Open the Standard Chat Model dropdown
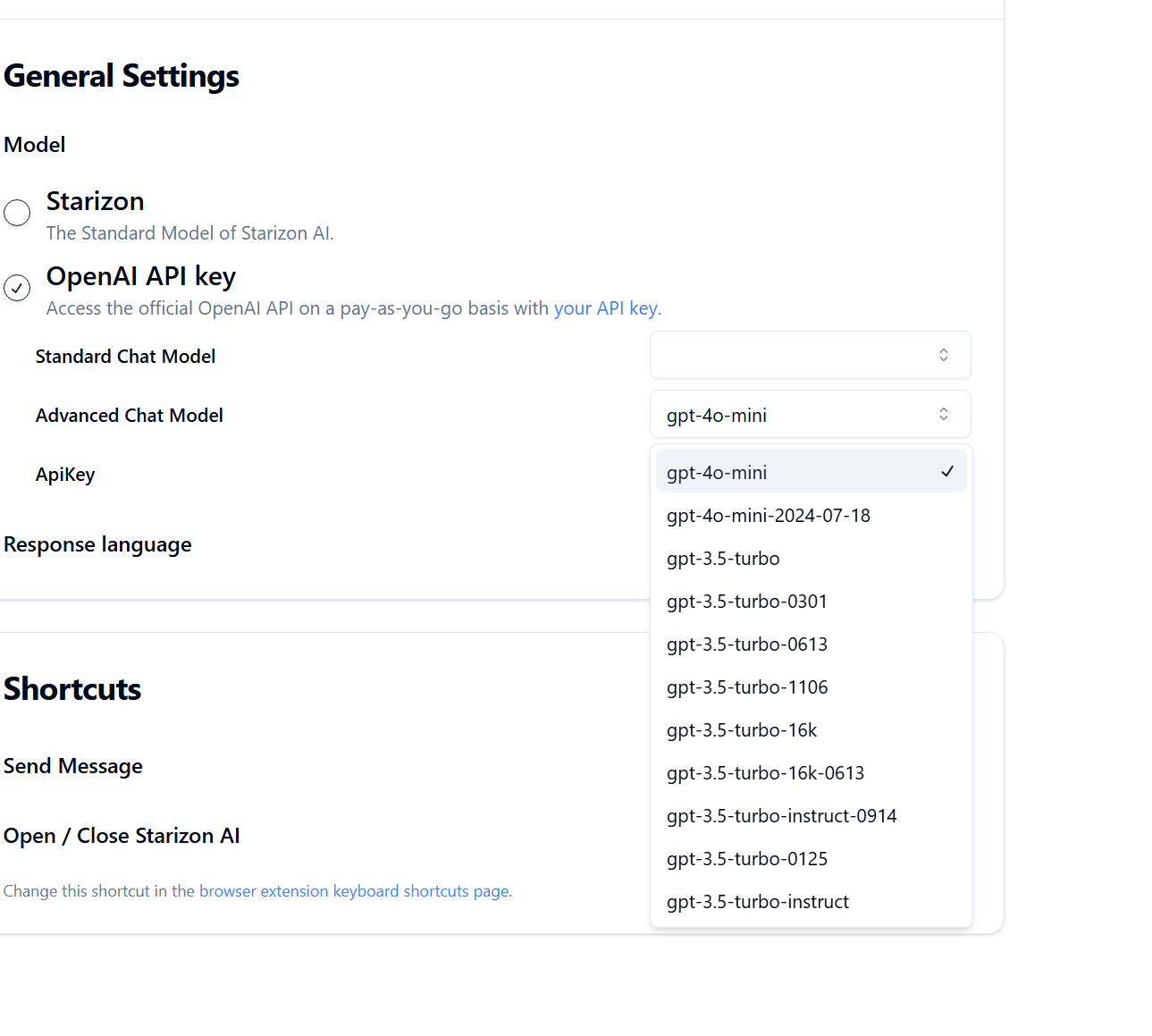This screenshot has width=1152, height=1036. click(810, 355)
